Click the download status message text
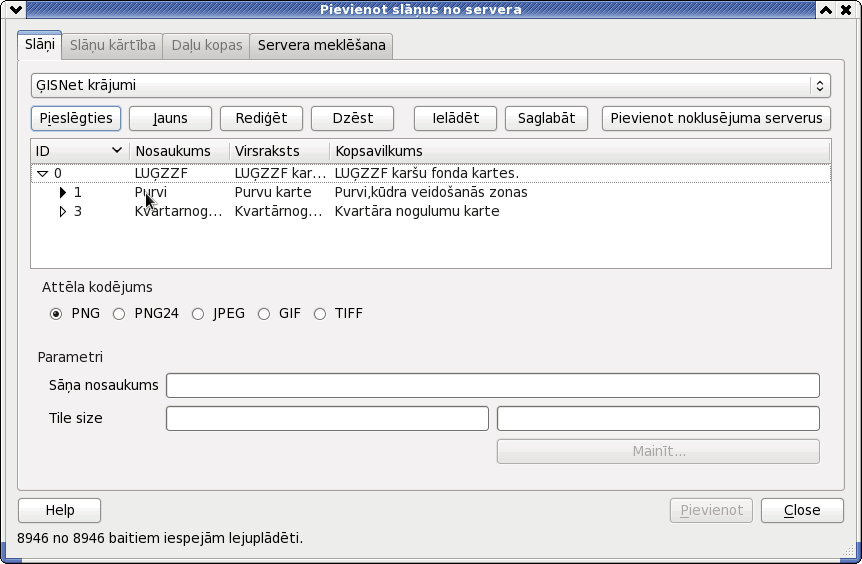The image size is (862, 564). coord(160,538)
